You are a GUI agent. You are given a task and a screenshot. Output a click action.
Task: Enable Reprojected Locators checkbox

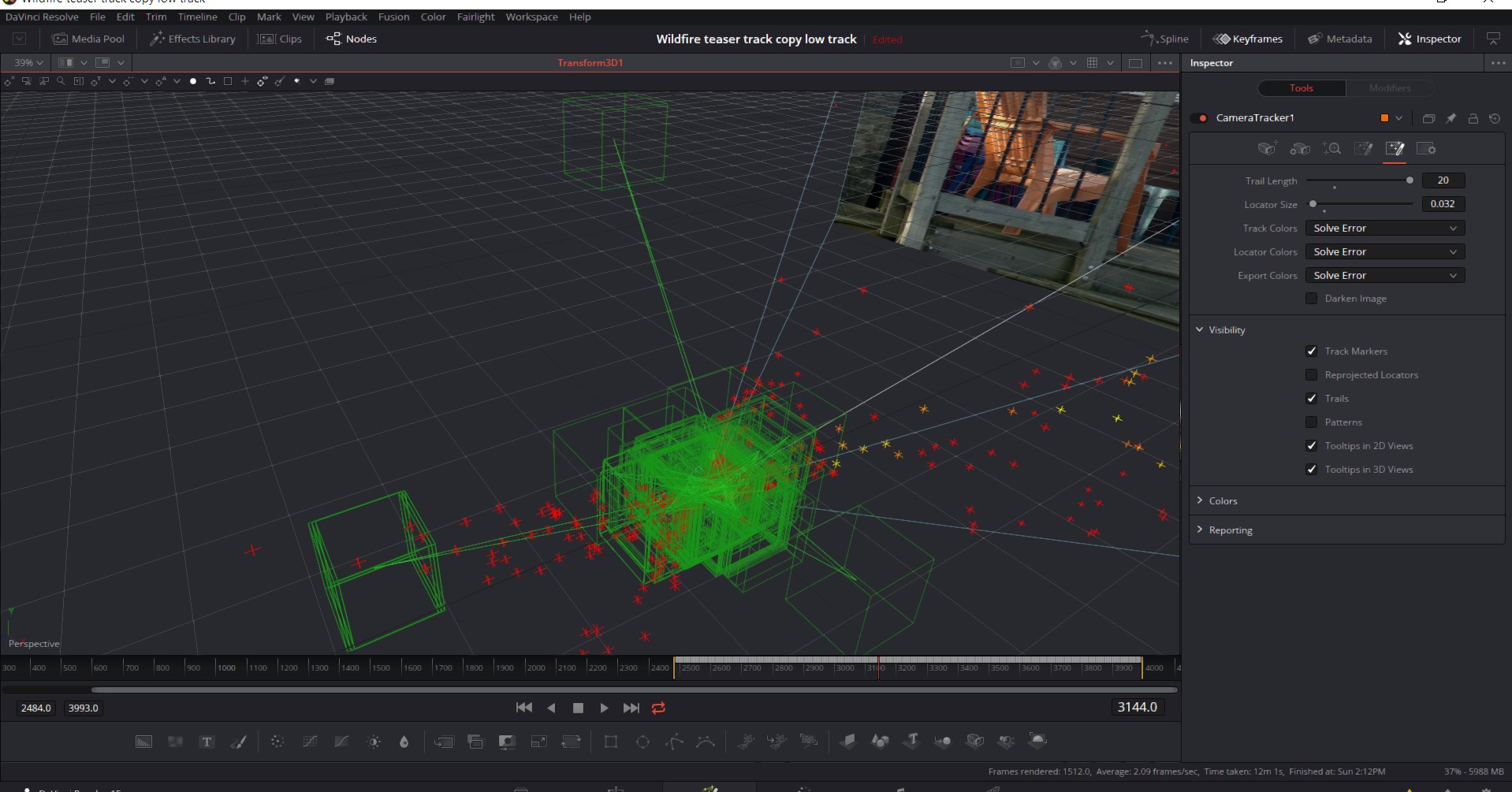(1312, 374)
